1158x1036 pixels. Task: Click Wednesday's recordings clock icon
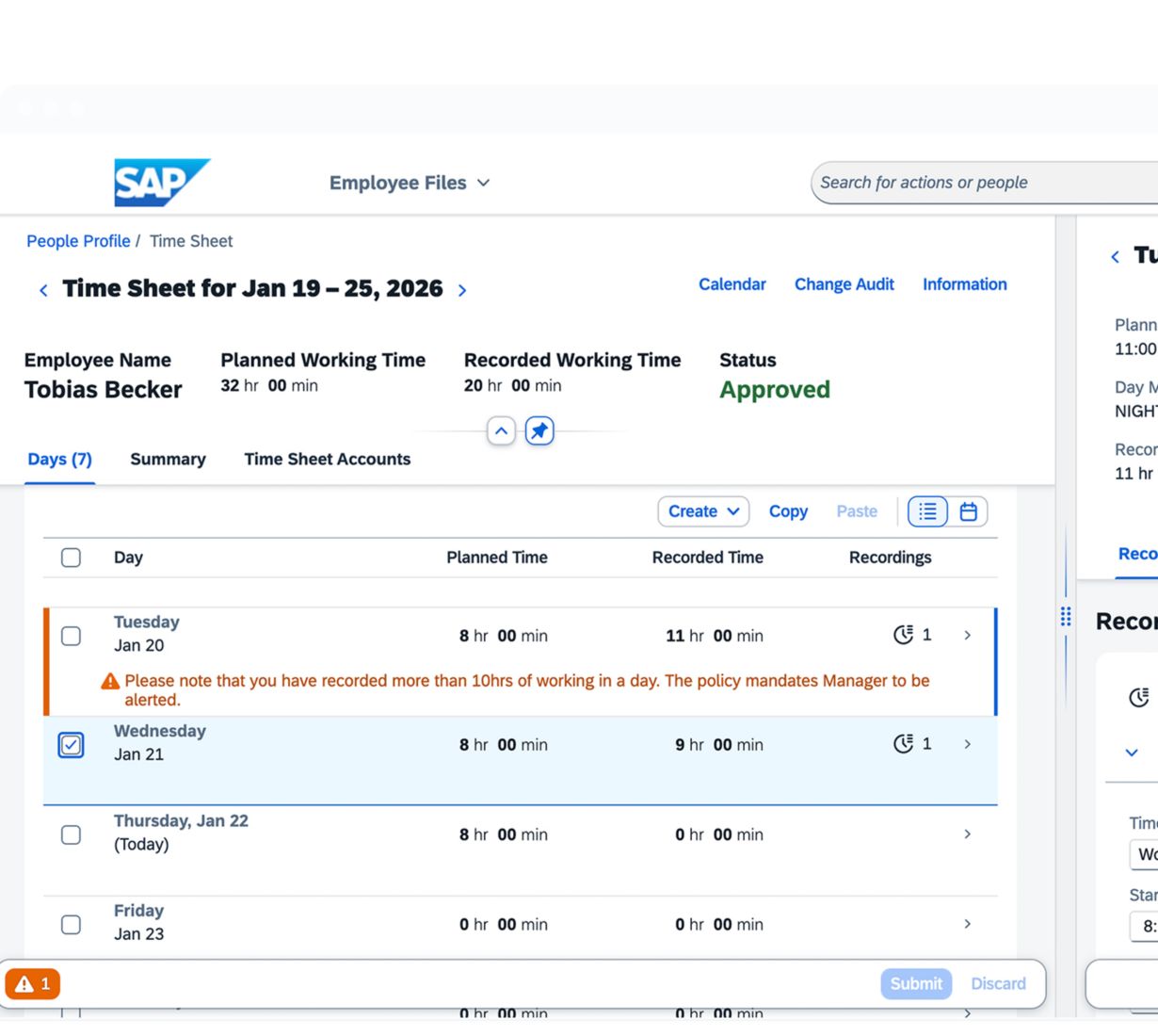[x=904, y=744]
